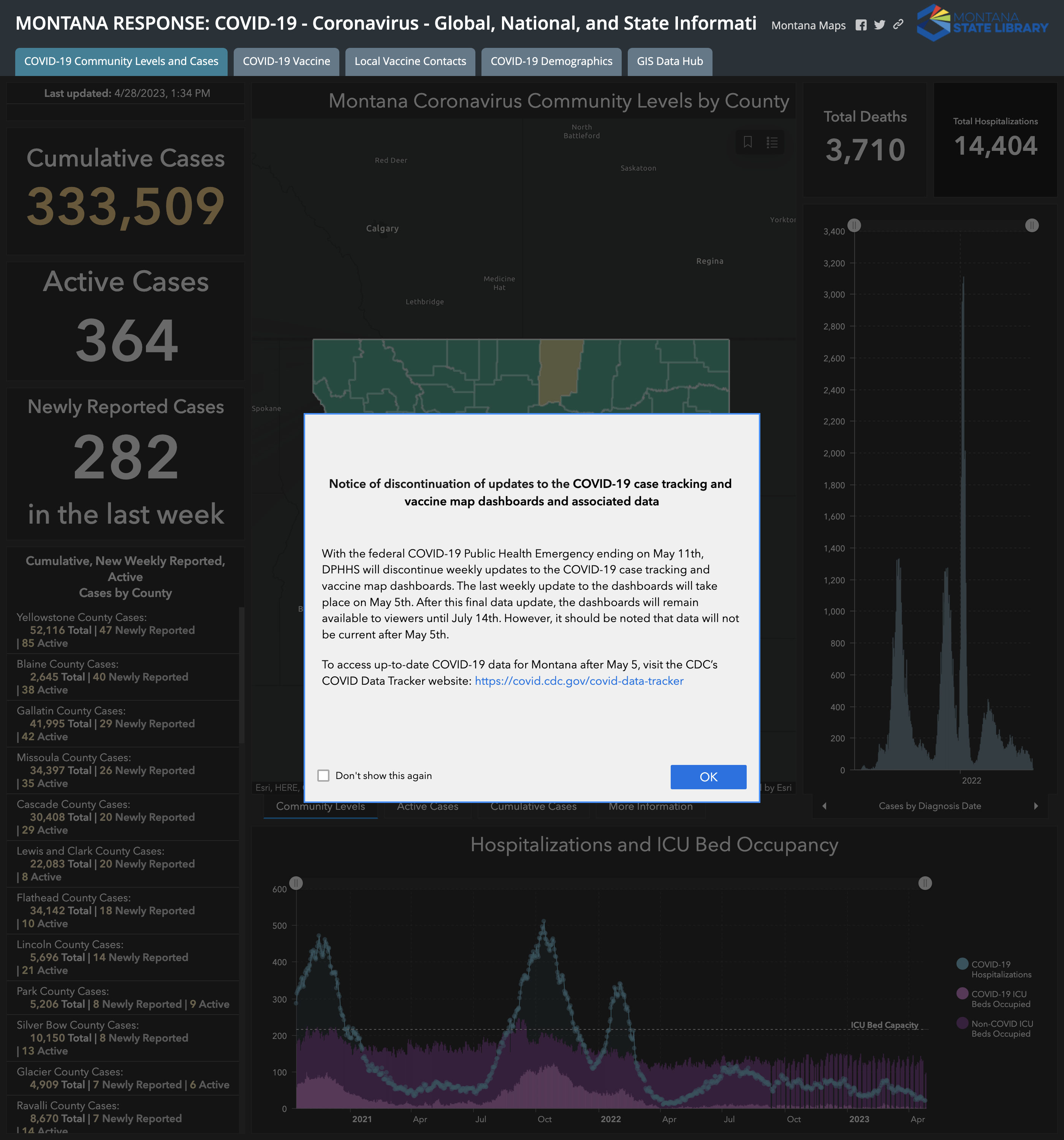The image size is (1064, 1140).
Task: Check the Don't show this again box
Action: [323, 775]
